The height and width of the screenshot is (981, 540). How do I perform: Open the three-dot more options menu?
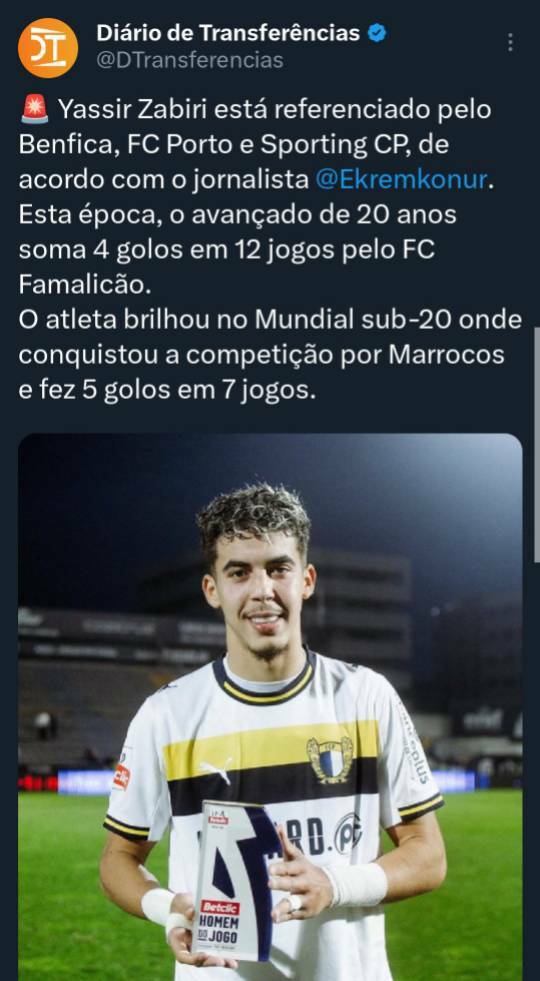tap(511, 42)
